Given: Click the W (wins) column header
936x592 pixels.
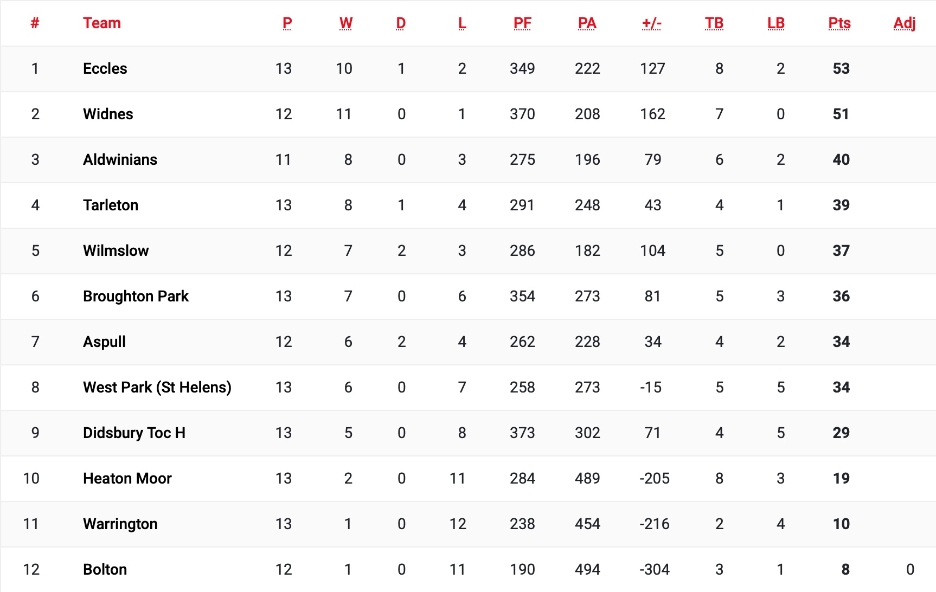Looking at the screenshot, I should point(346,23).
